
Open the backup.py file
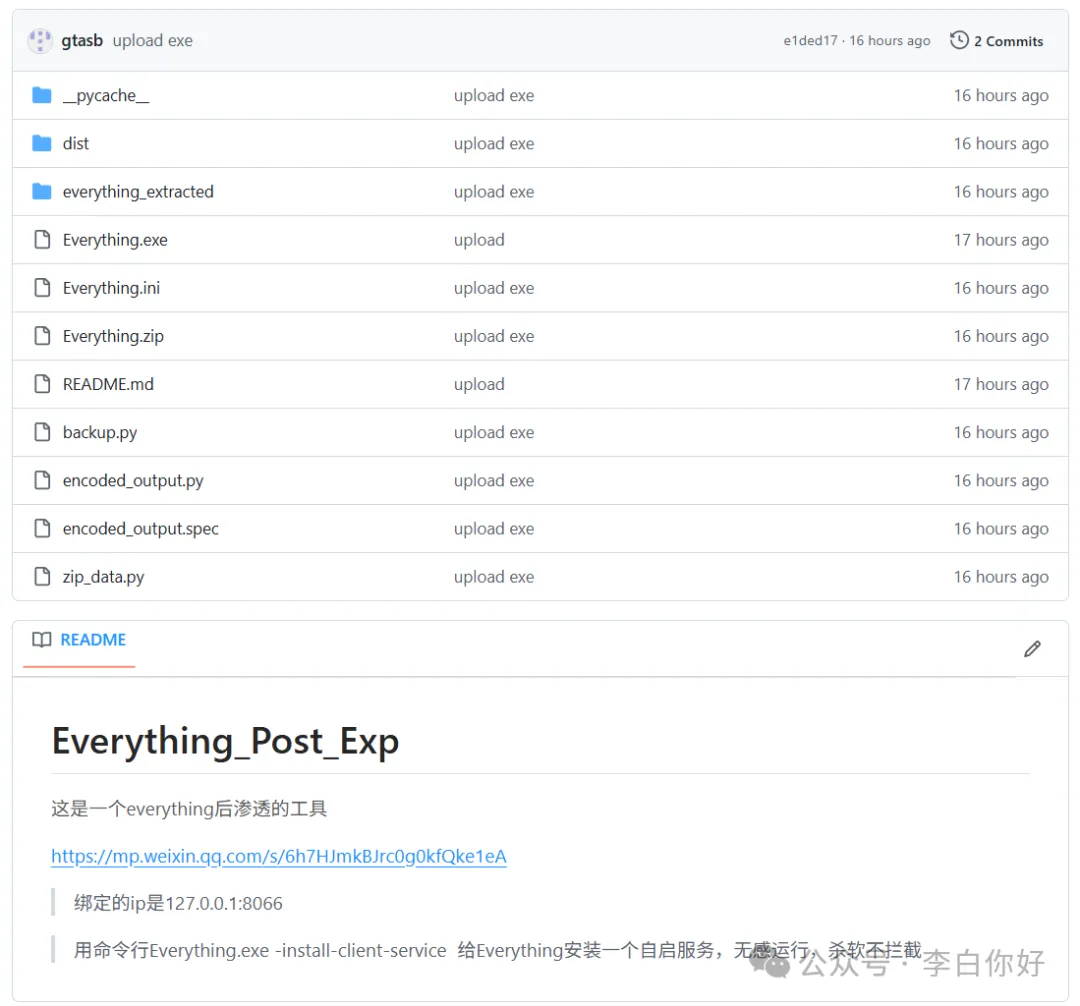(100, 432)
